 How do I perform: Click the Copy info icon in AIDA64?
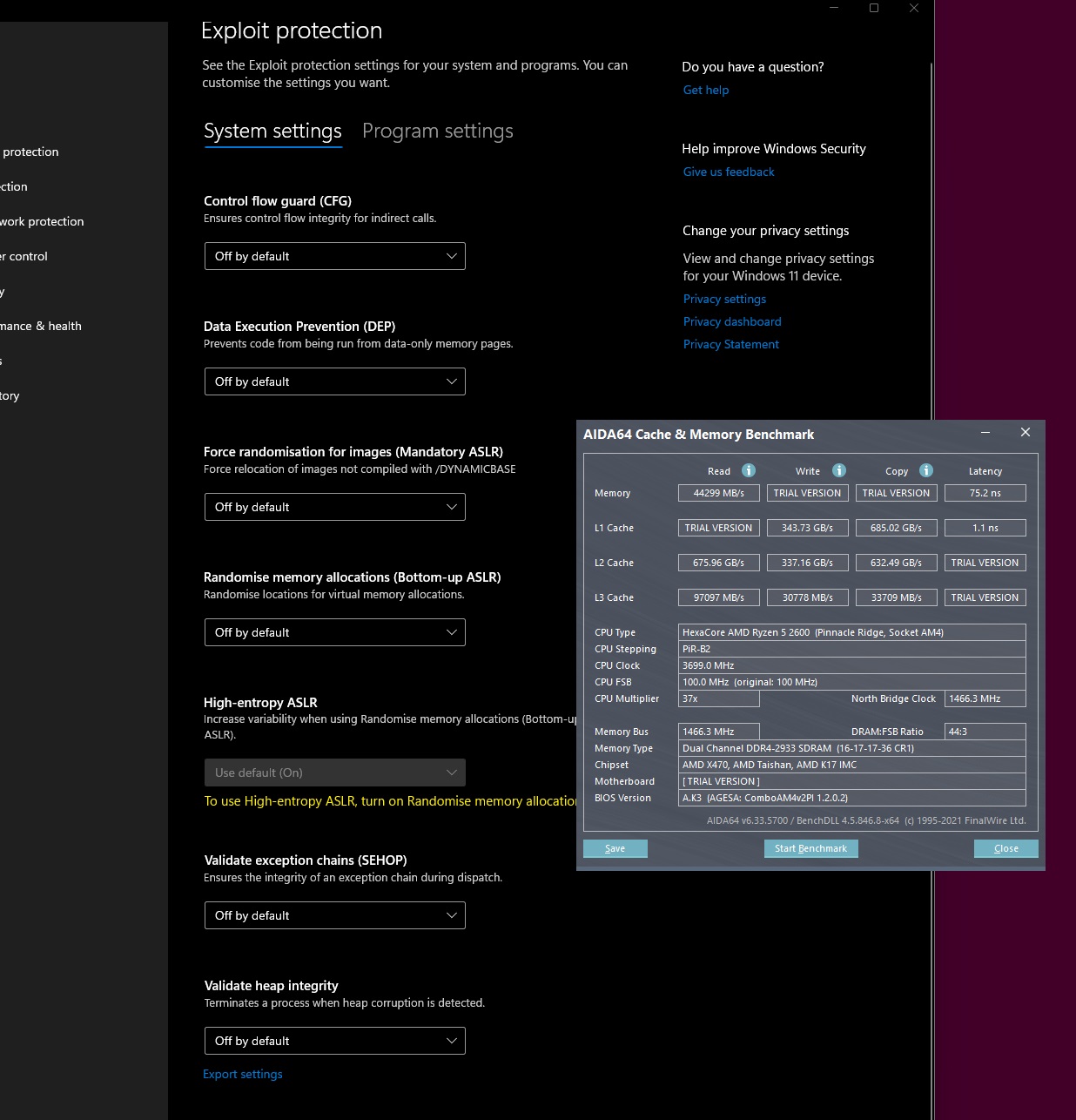point(926,470)
